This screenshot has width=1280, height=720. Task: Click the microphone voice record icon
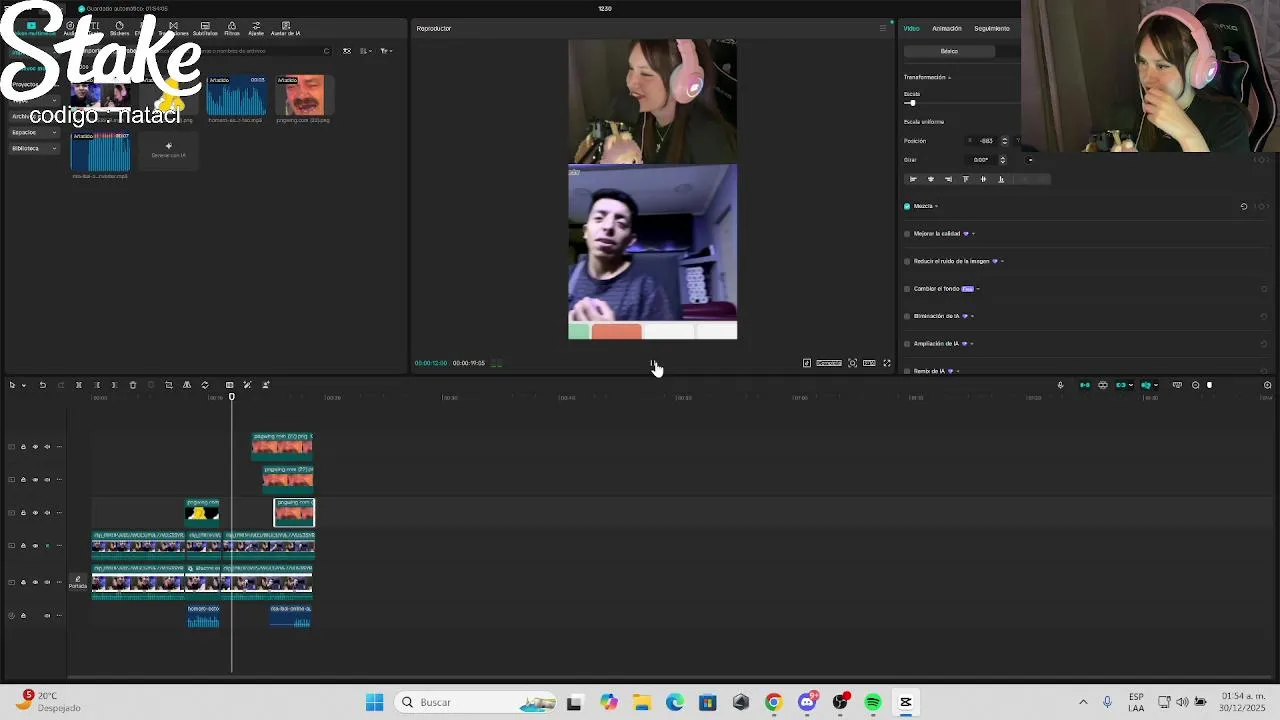(1061, 385)
